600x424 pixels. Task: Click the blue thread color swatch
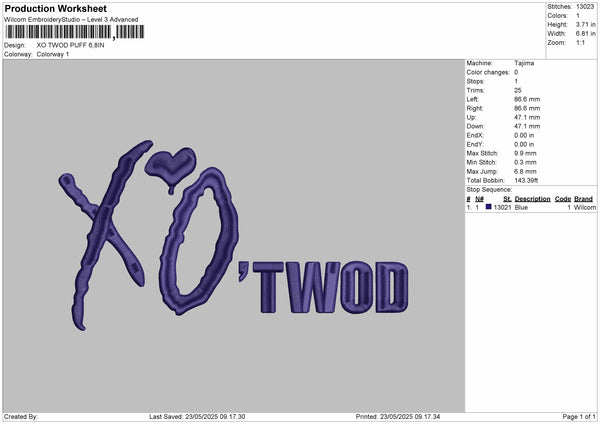(488, 207)
